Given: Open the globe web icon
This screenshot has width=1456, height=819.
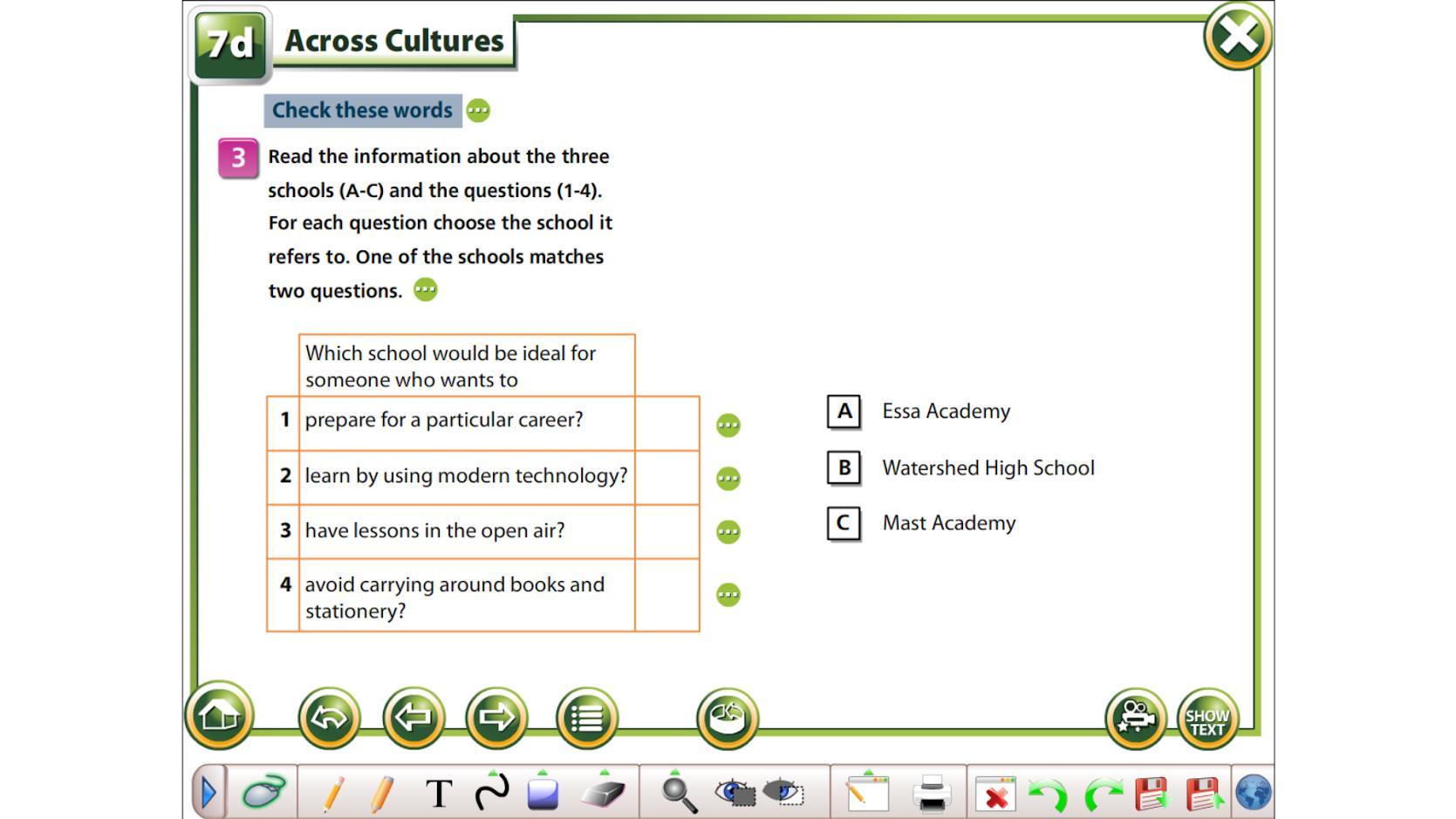Looking at the screenshot, I should pos(1254,794).
